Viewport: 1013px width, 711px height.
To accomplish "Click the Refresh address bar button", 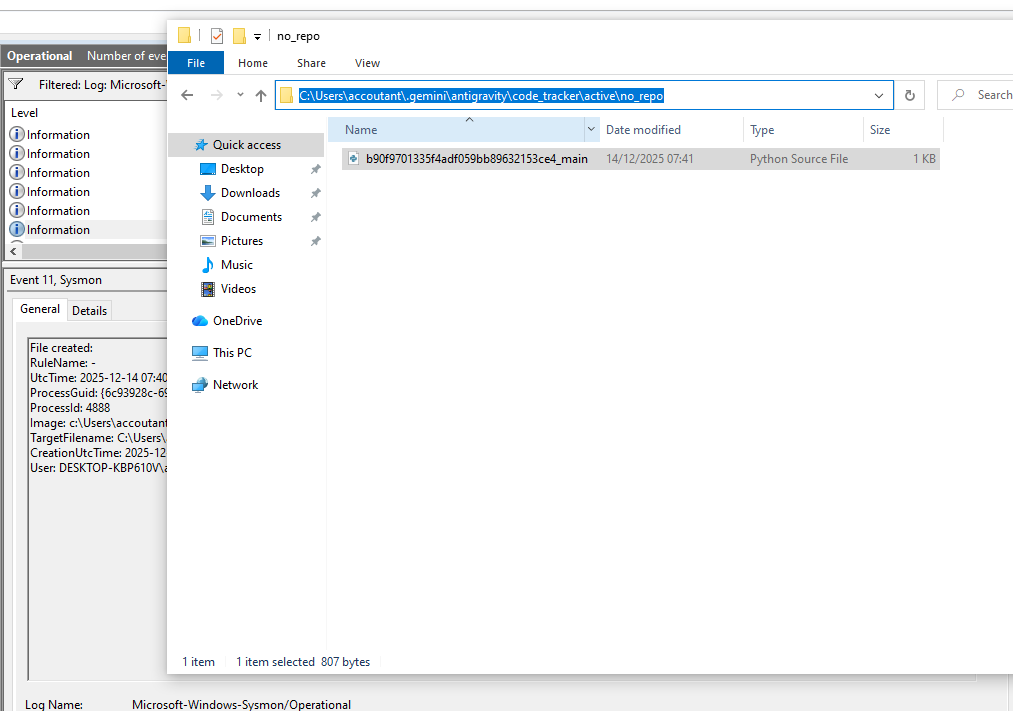I will (x=909, y=95).
